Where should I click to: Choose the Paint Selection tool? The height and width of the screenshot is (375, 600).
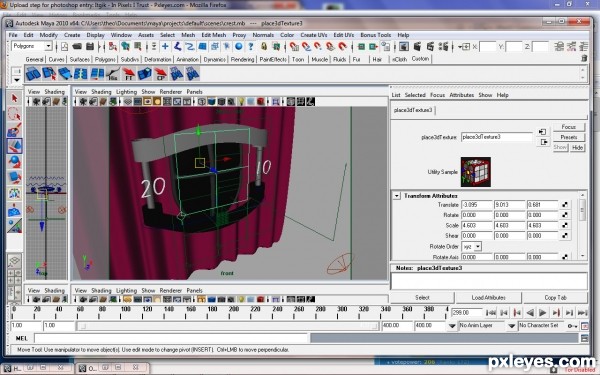pos(15,130)
